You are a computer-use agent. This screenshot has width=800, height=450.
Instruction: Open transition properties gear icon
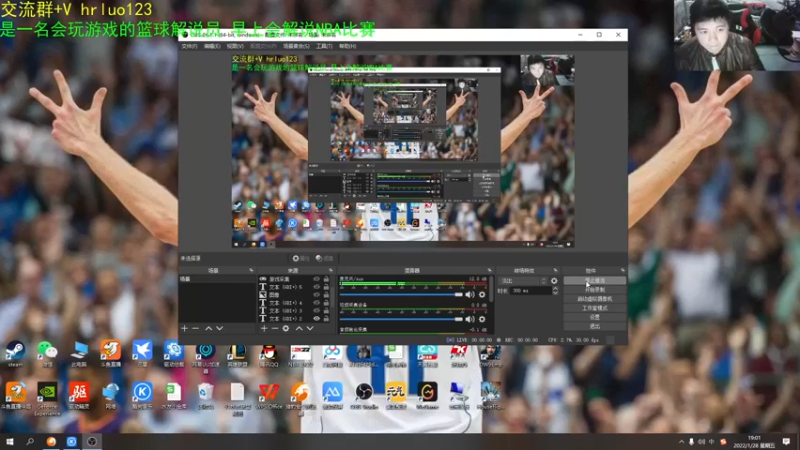[x=554, y=281]
